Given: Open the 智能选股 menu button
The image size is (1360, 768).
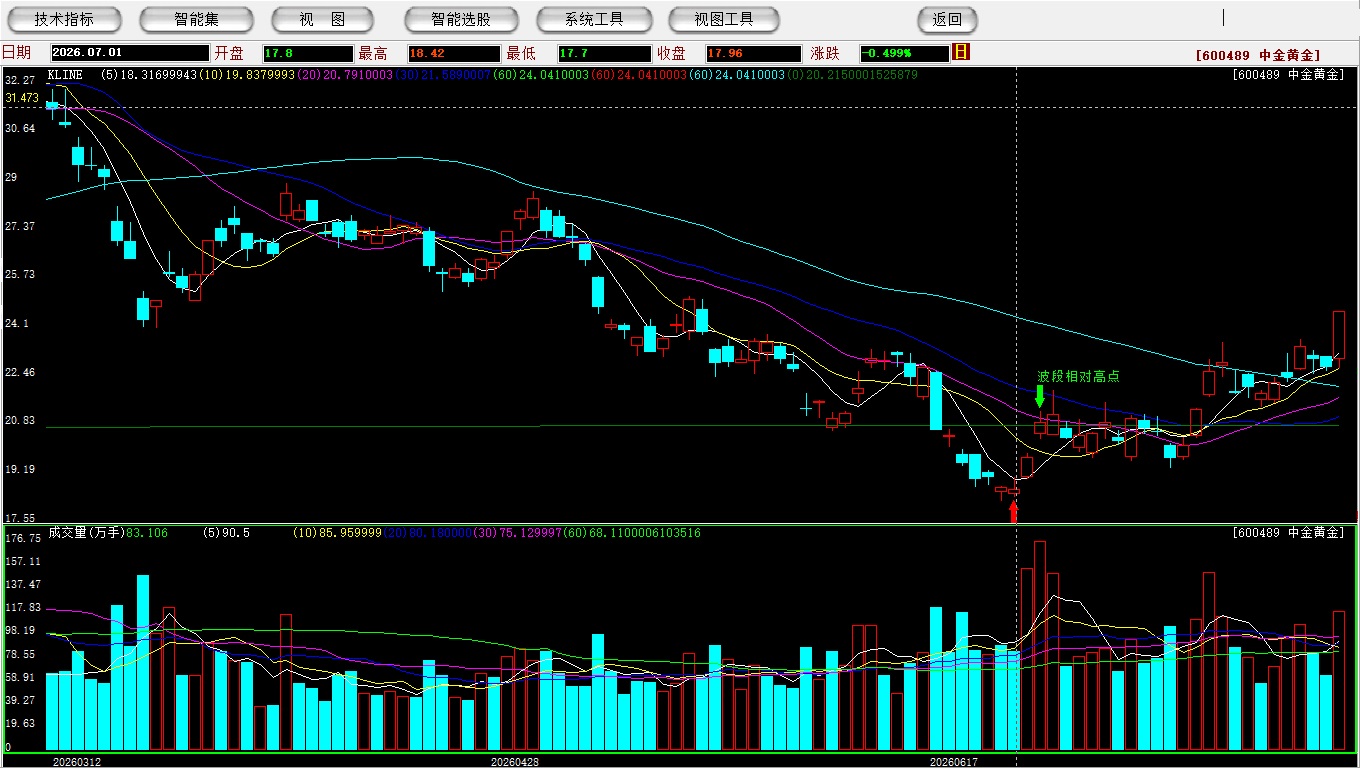Looking at the screenshot, I should point(461,19).
